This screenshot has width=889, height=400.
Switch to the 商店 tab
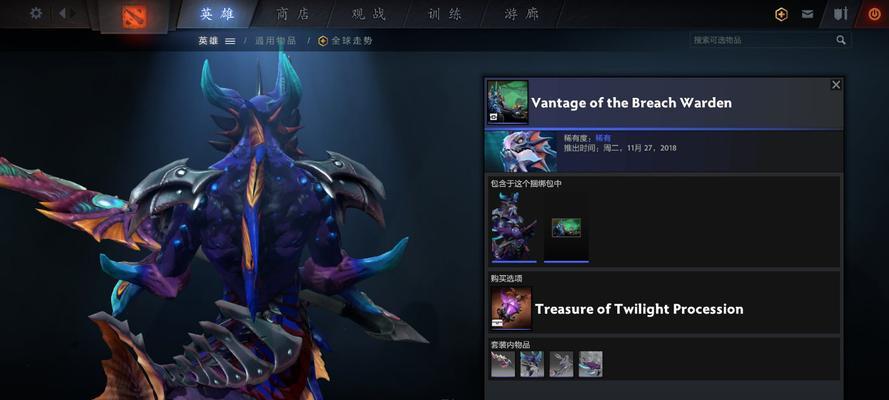tap(293, 14)
